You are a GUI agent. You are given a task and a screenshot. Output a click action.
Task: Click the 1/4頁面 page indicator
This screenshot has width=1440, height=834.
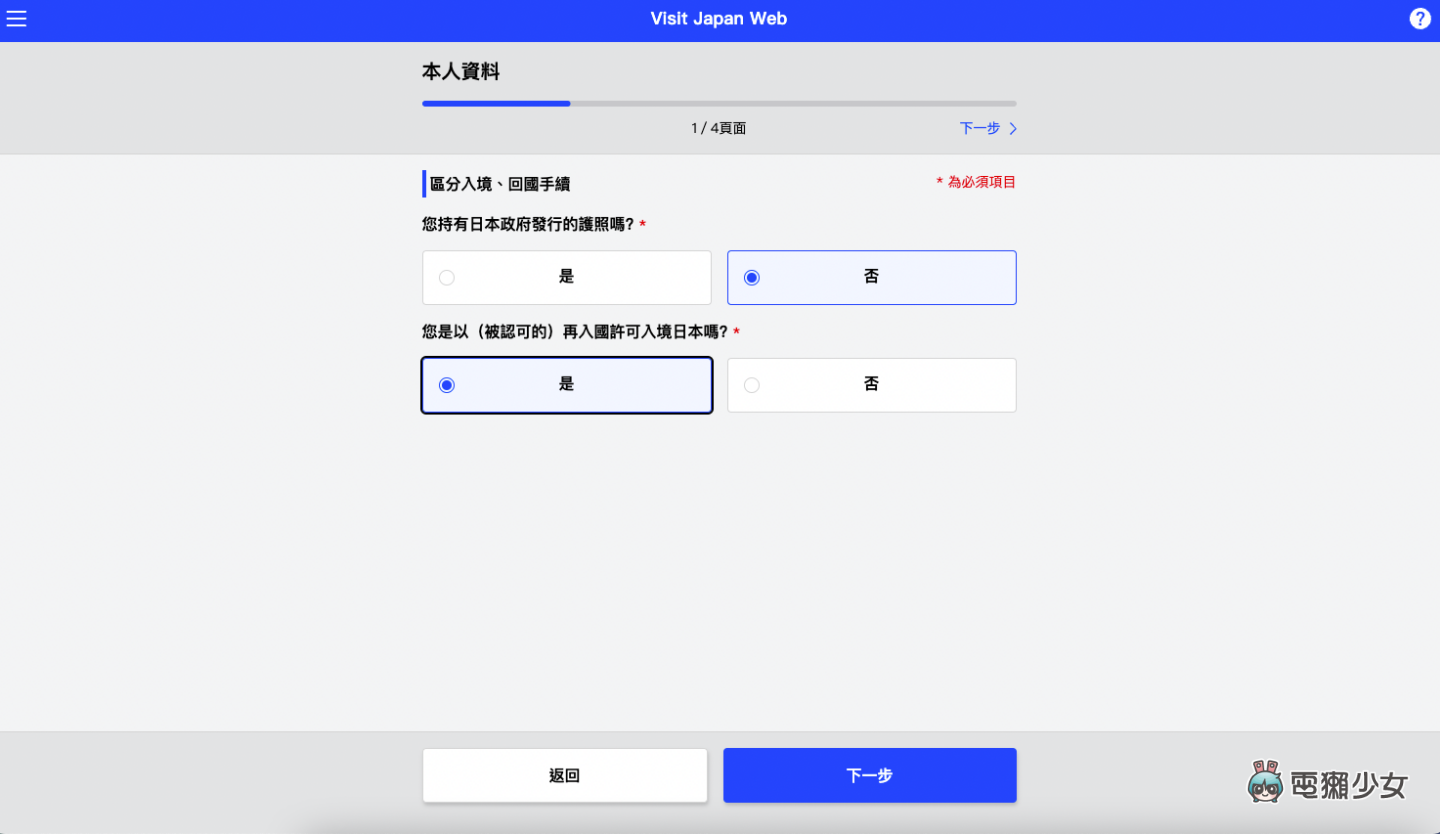(718, 128)
